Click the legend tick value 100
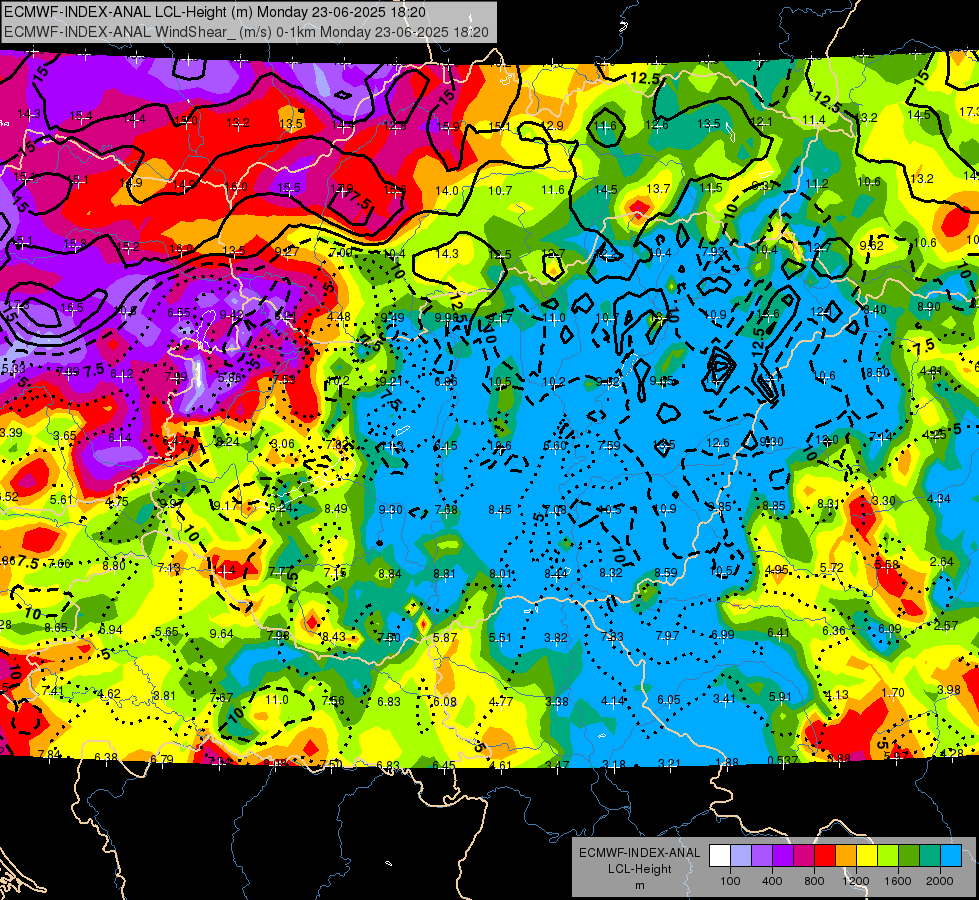Viewport: 979px width, 900px height. click(730, 881)
